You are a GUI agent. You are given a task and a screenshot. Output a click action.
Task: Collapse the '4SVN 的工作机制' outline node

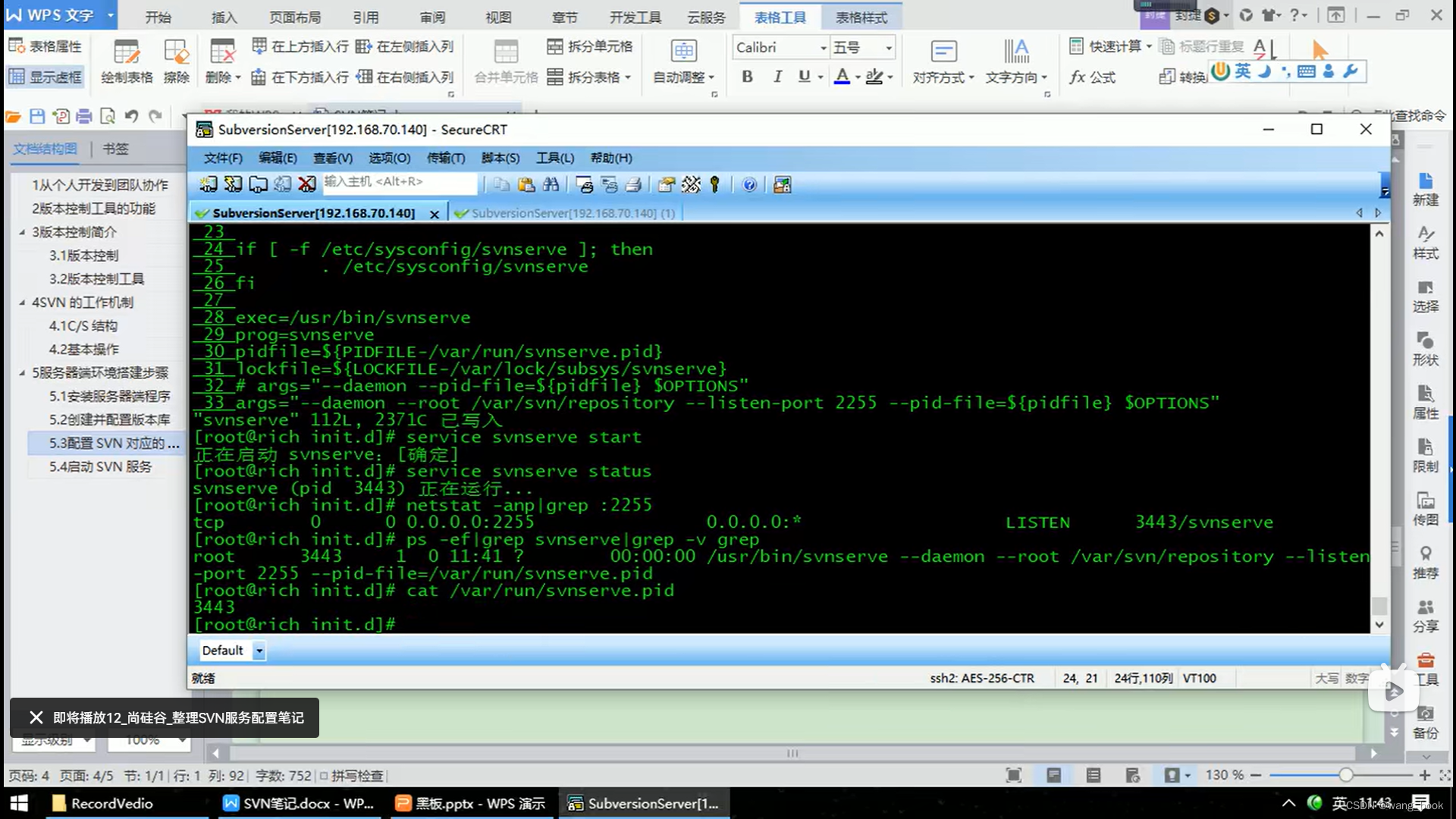(22, 303)
